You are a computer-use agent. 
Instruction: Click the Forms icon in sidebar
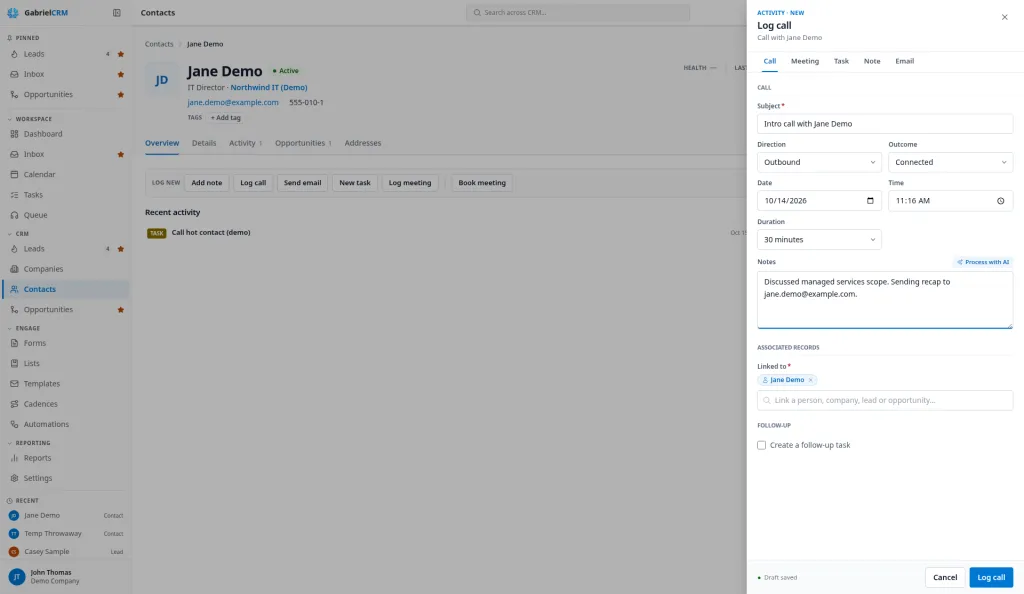(x=14, y=343)
